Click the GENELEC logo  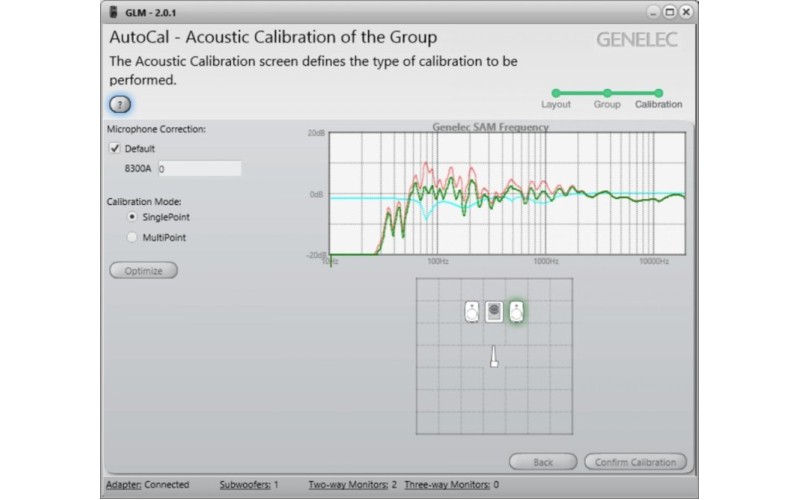637,40
